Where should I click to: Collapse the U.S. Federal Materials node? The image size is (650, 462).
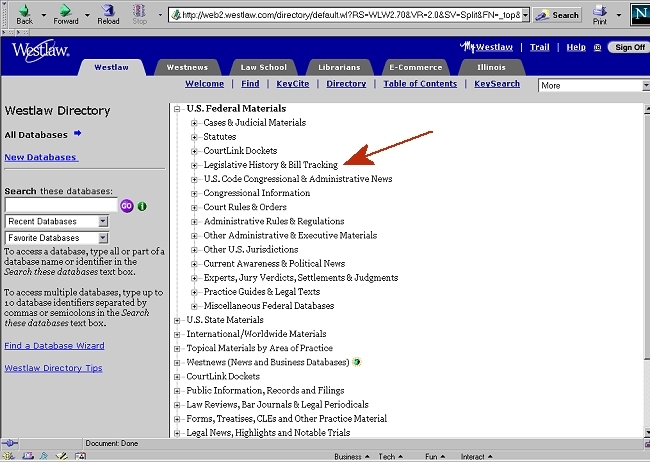pyautogui.click(x=177, y=109)
